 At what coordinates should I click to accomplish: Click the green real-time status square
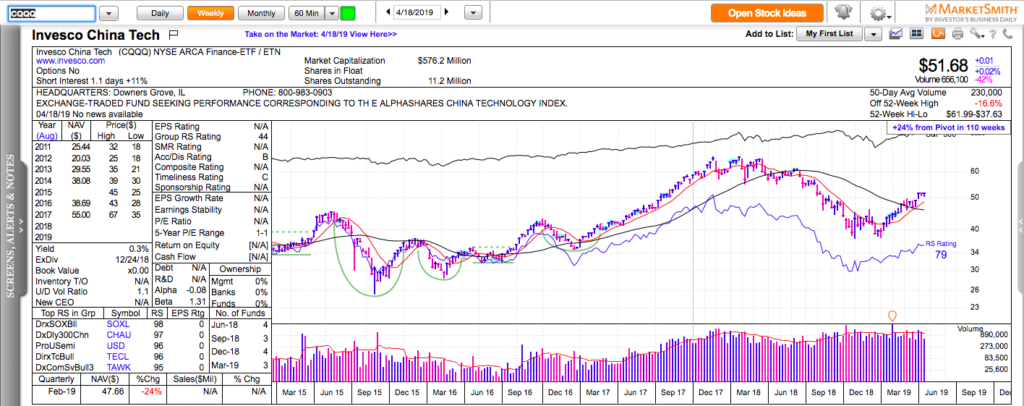349,13
